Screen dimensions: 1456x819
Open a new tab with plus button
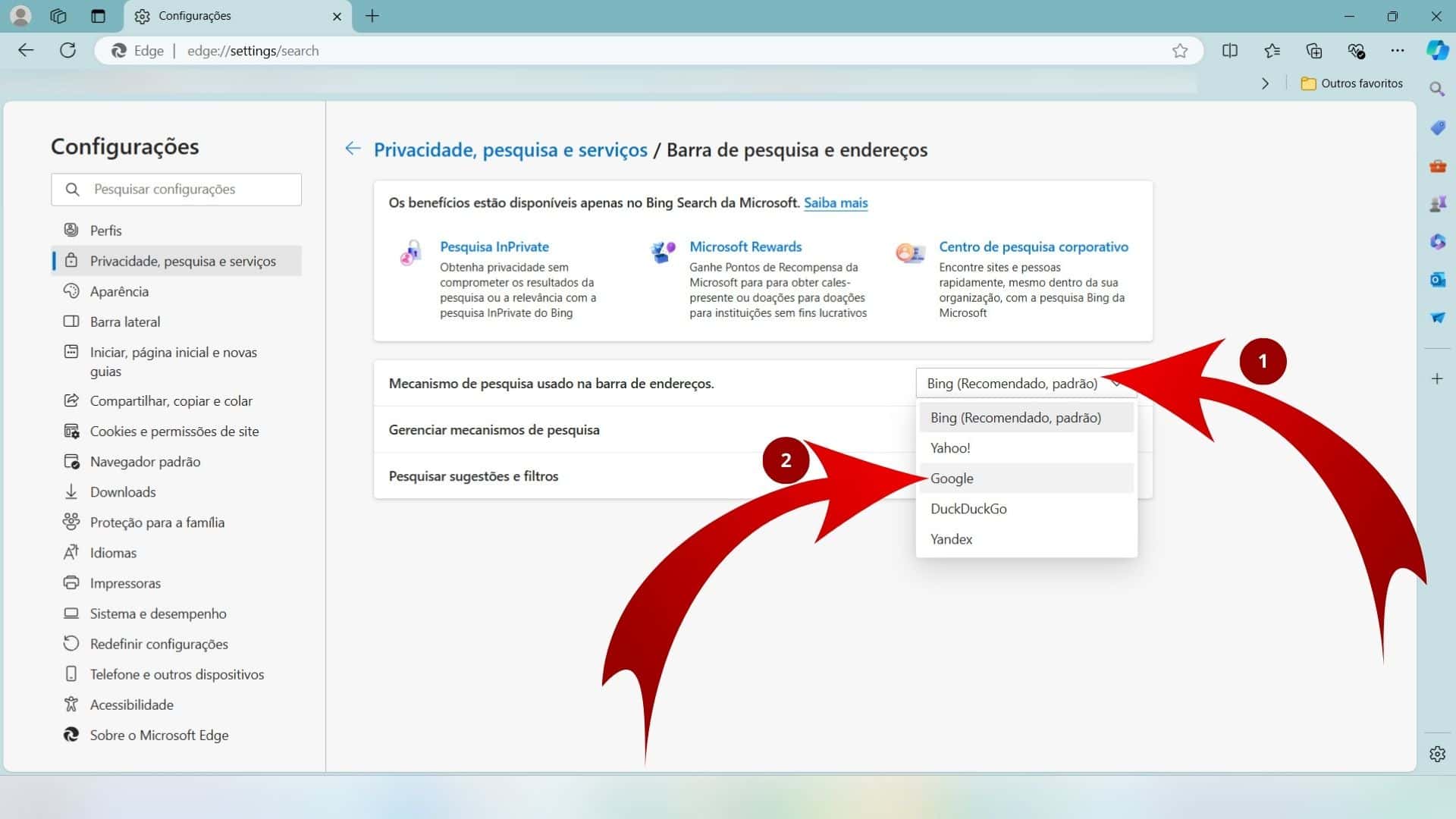point(372,16)
